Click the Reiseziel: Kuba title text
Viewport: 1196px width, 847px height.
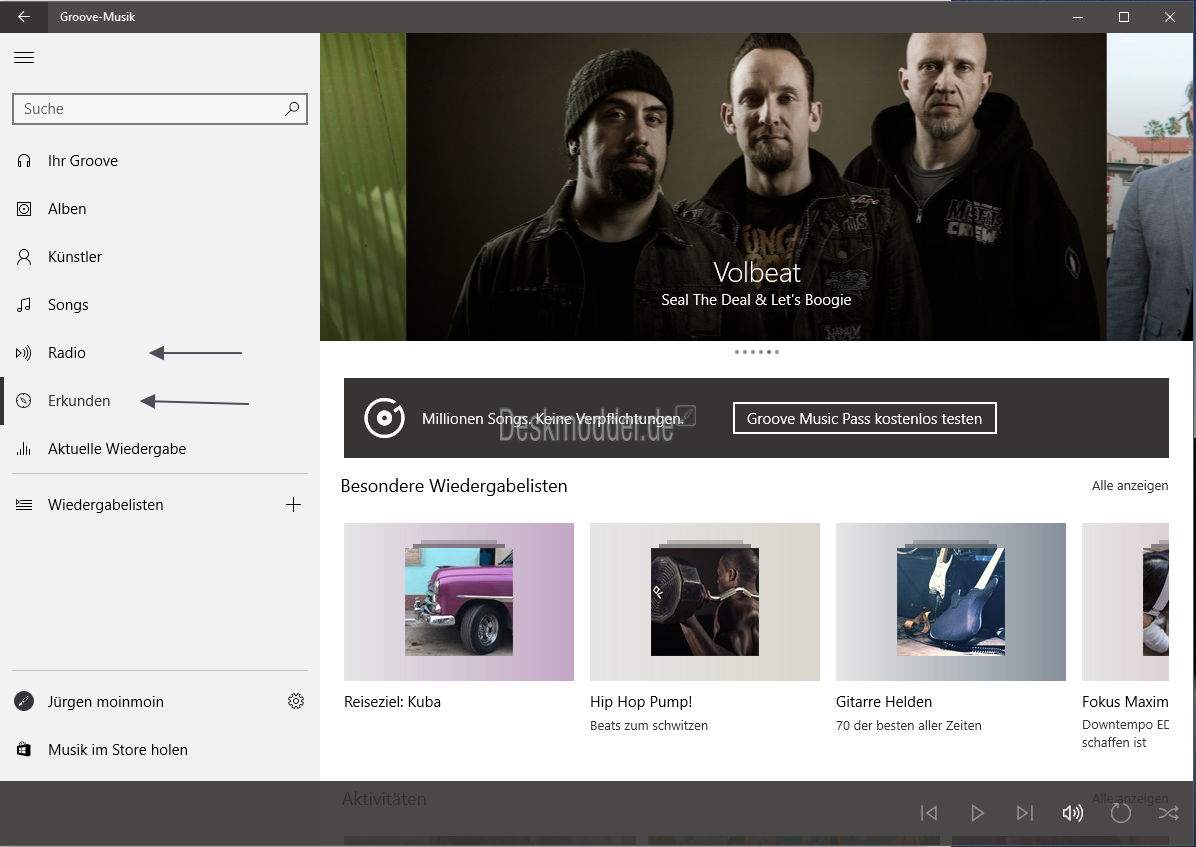coord(392,702)
